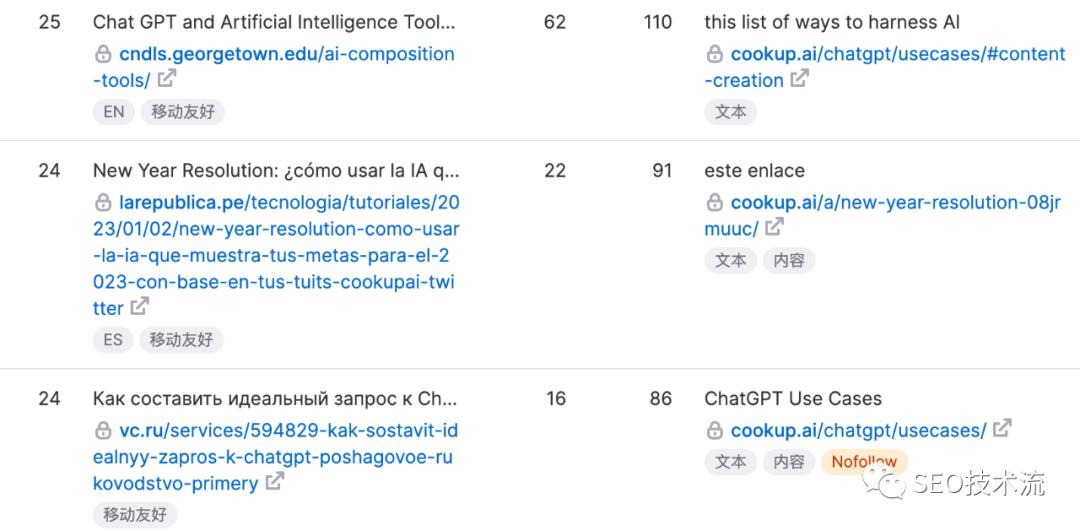Click the EN language tag
This screenshot has height=531, width=1080.
click(114, 112)
